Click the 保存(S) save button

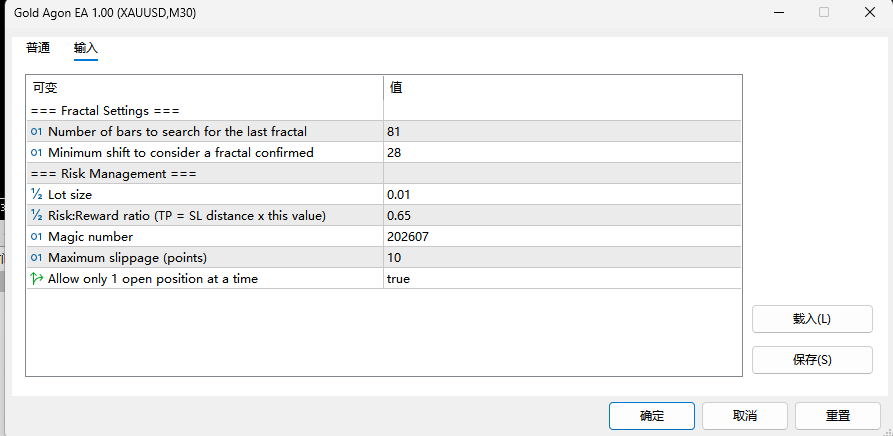(812, 360)
